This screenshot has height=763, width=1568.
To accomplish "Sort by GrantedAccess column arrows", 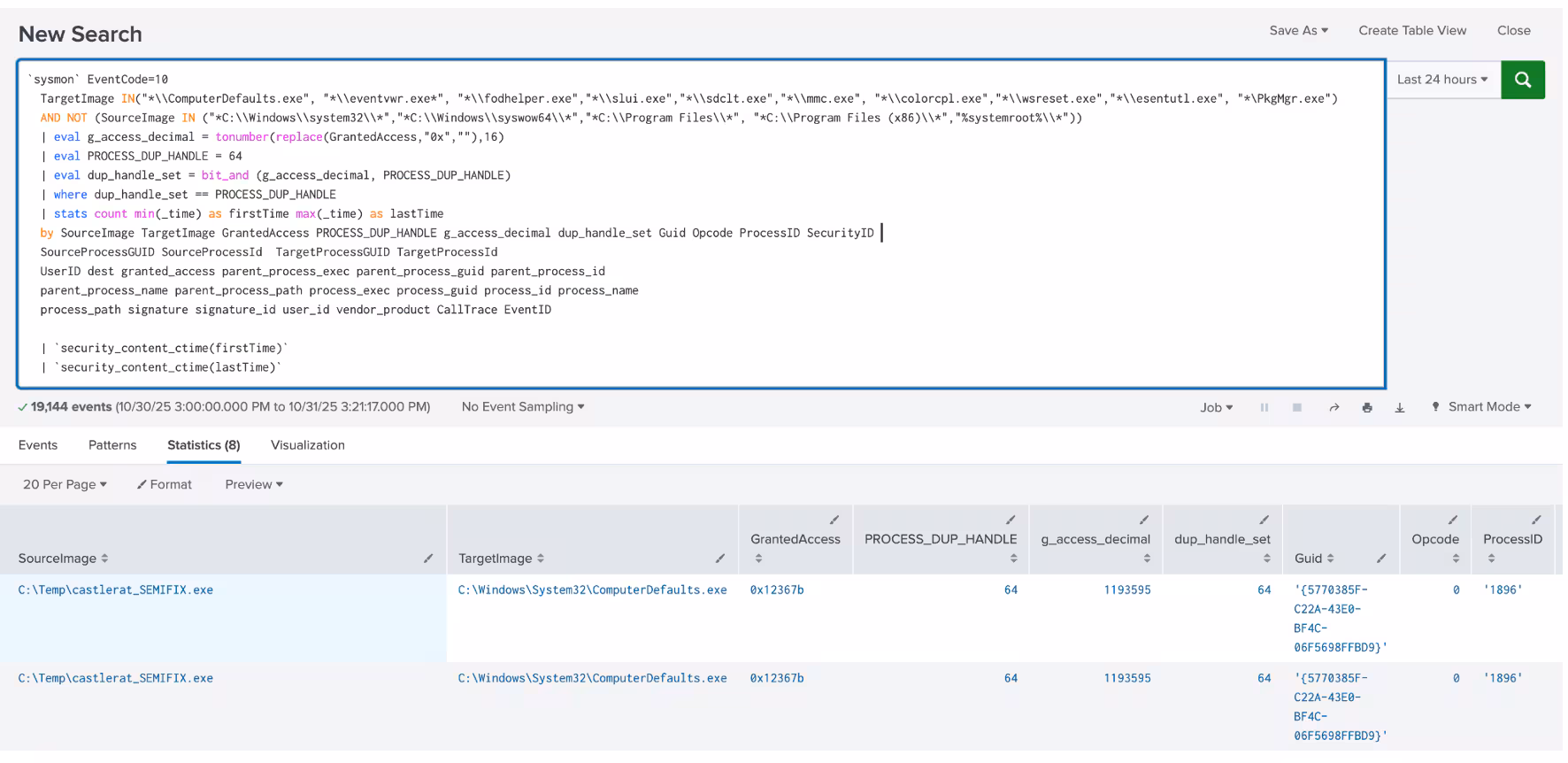I will [757, 559].
